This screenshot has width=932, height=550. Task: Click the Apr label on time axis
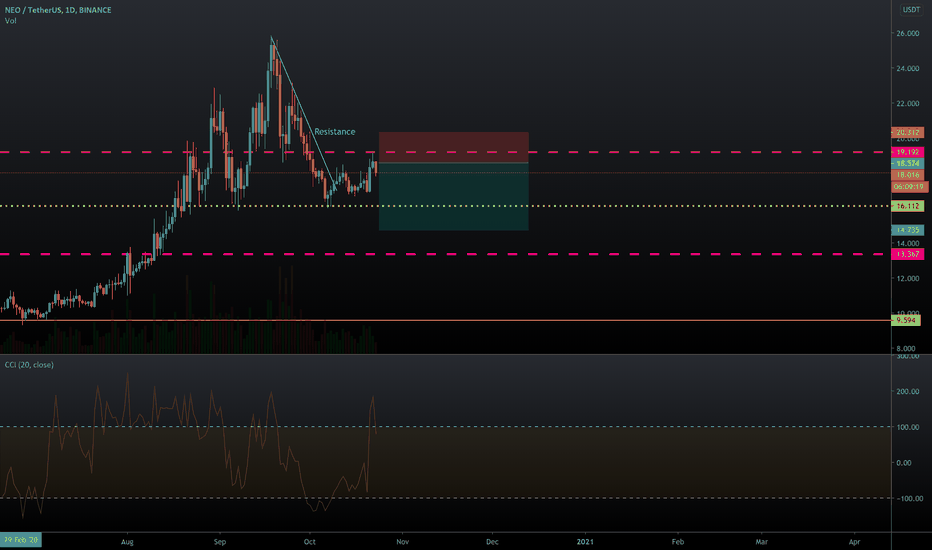855,542
